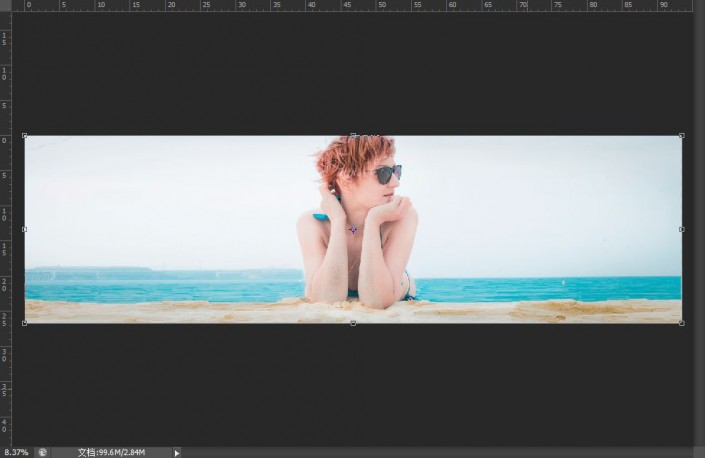Click the ruler origin corner box
This screenshot has height=458, width=705.
tap(5, 5)
